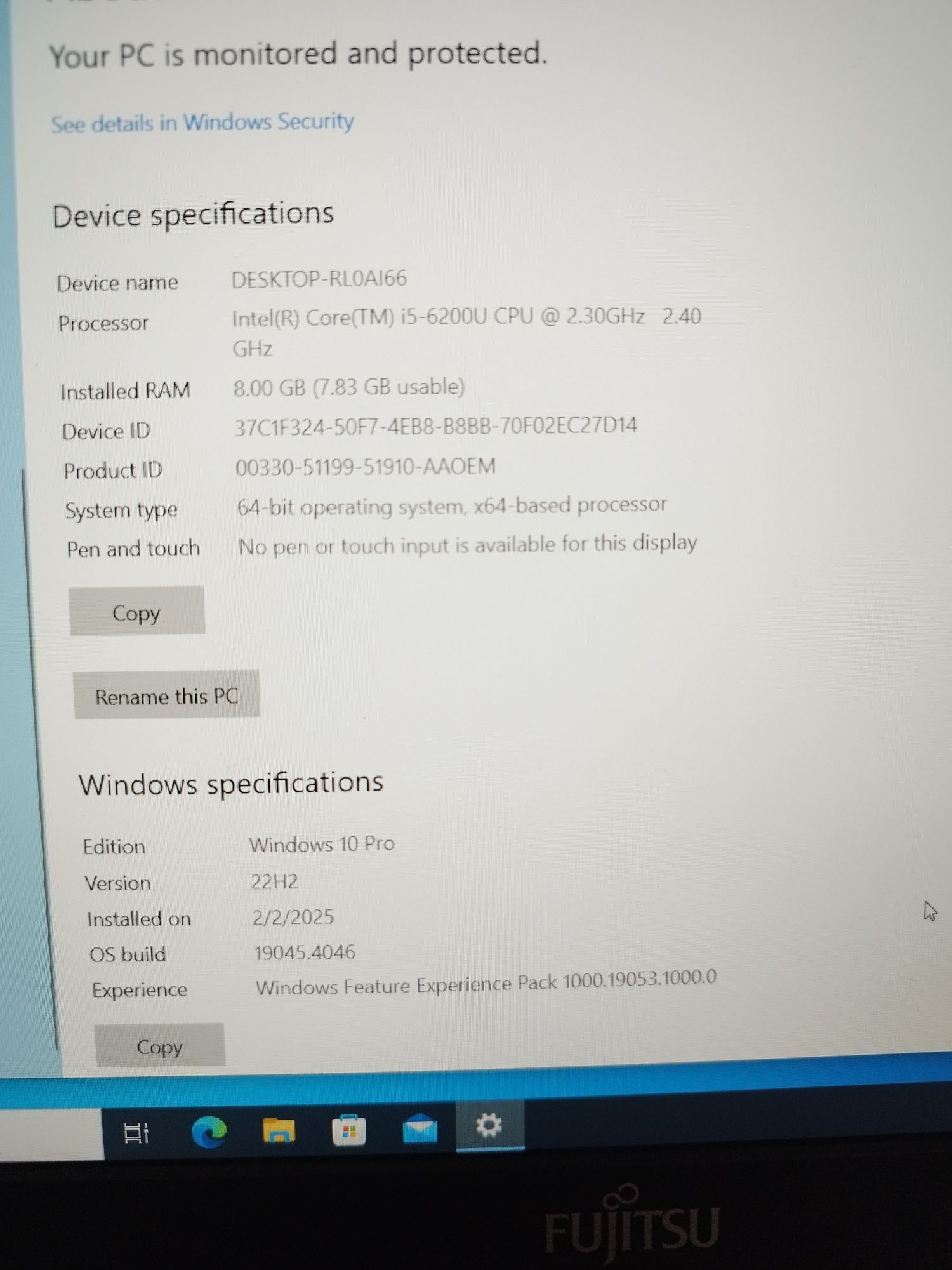Viewport: 952px width, 1270px height.
Task: Select the Windows 10 Pro edition value
Action: coord(322,844)
